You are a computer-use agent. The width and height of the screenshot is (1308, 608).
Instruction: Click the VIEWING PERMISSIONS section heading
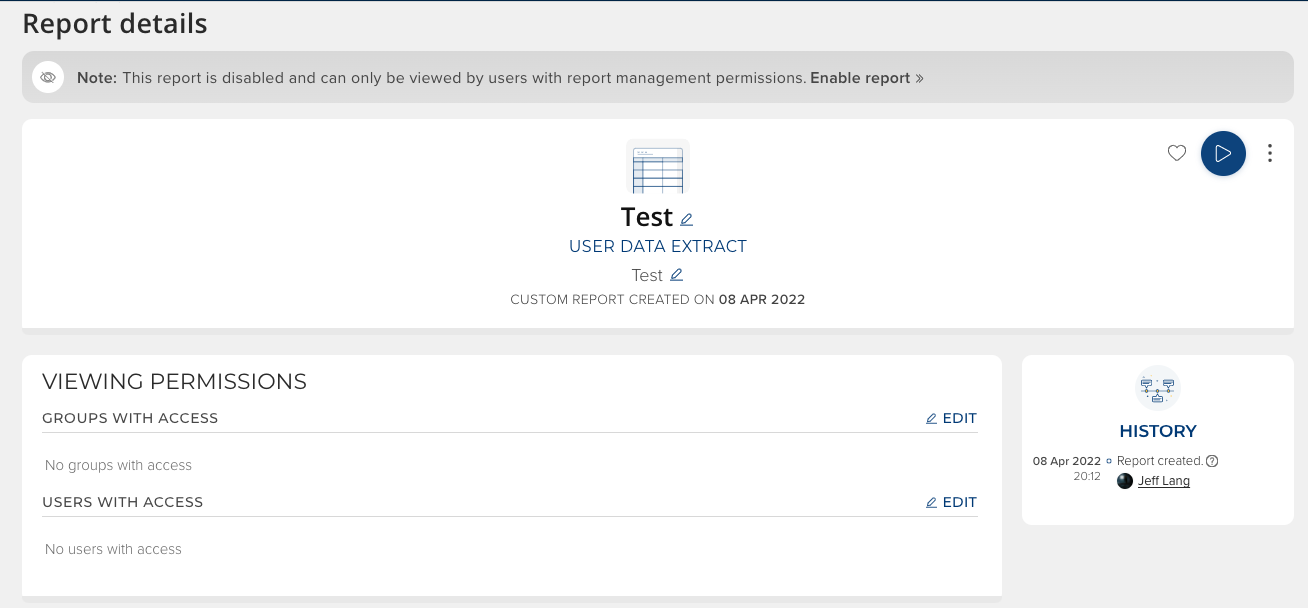tap(174, 381)
